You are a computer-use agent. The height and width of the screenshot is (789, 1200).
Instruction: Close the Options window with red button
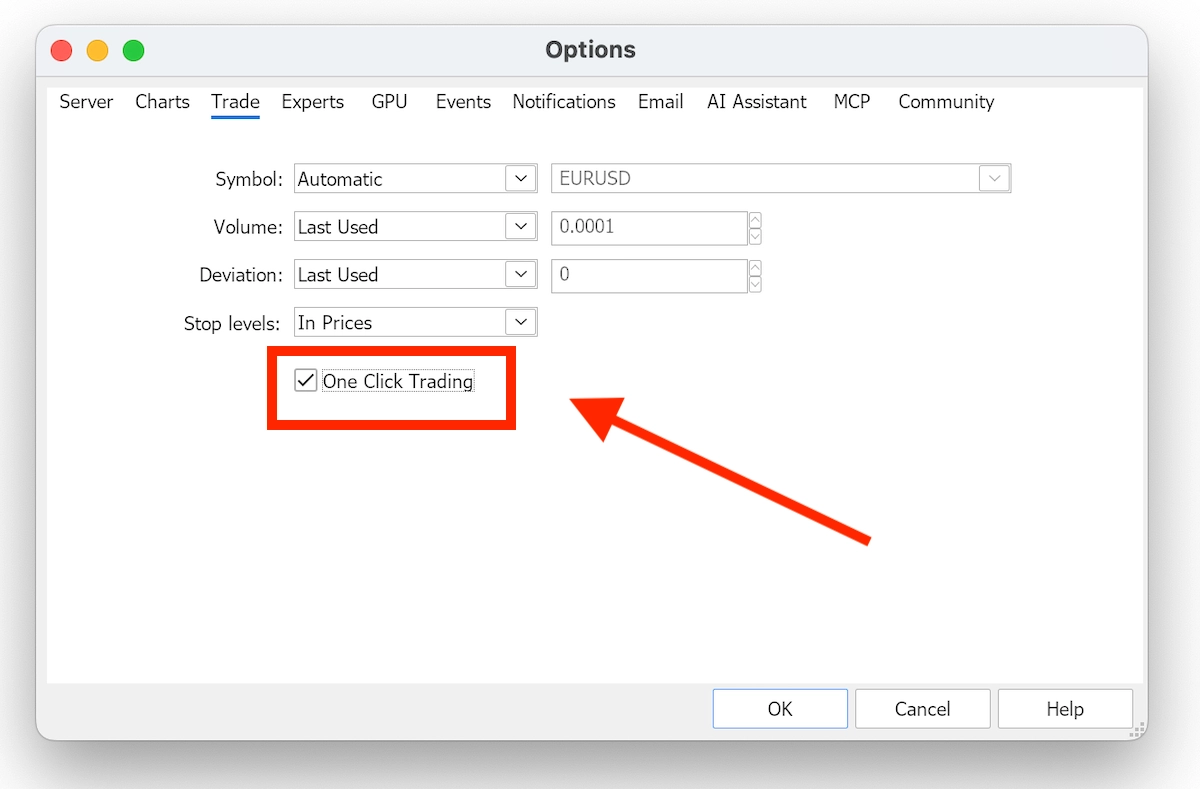62,50
